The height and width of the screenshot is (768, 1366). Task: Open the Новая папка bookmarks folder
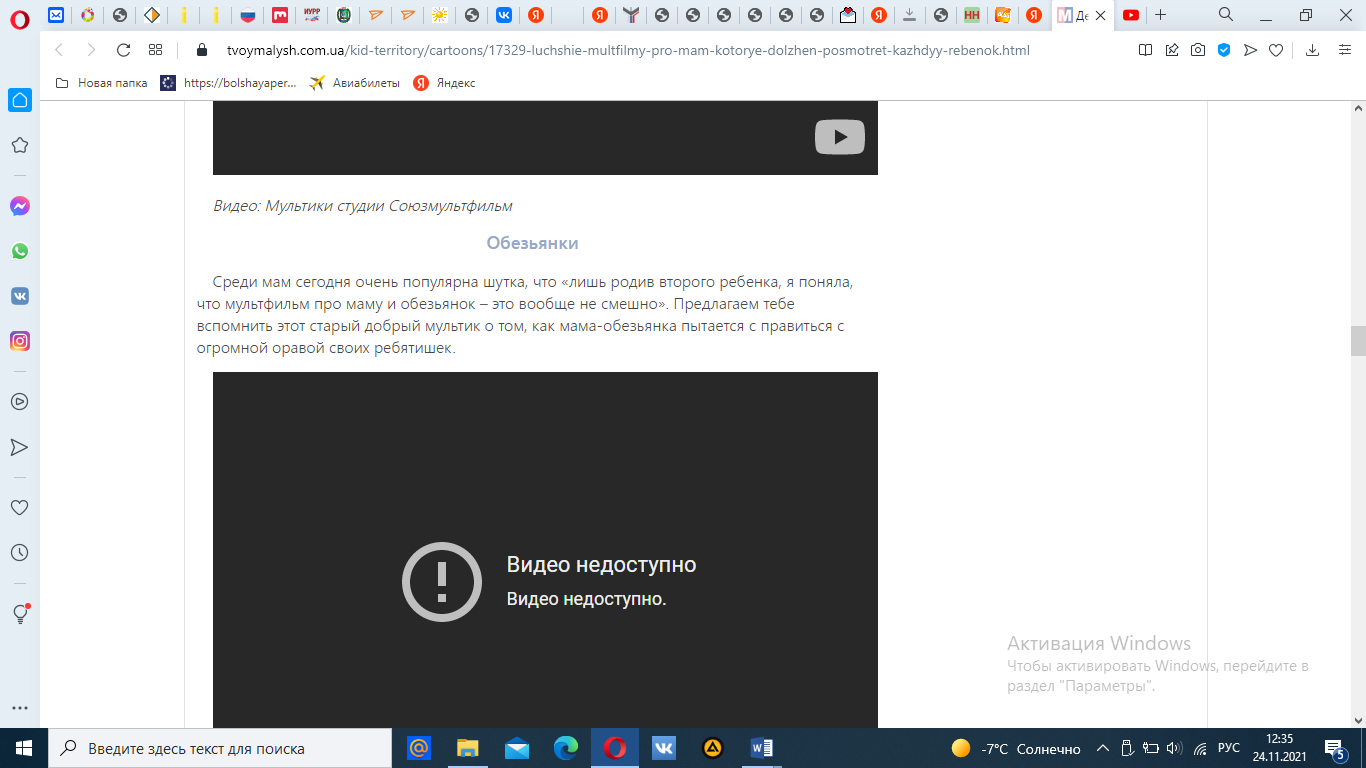click(x=101, y=83)
